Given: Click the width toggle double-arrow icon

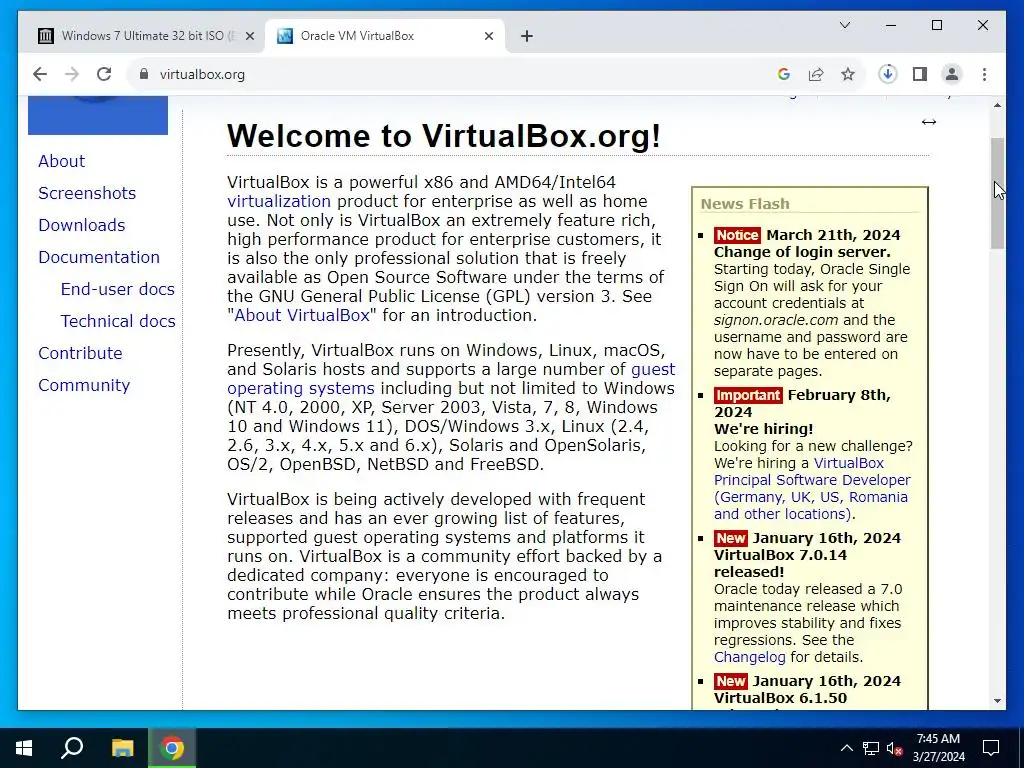Looking at the screenshot, I should point(929,122).
